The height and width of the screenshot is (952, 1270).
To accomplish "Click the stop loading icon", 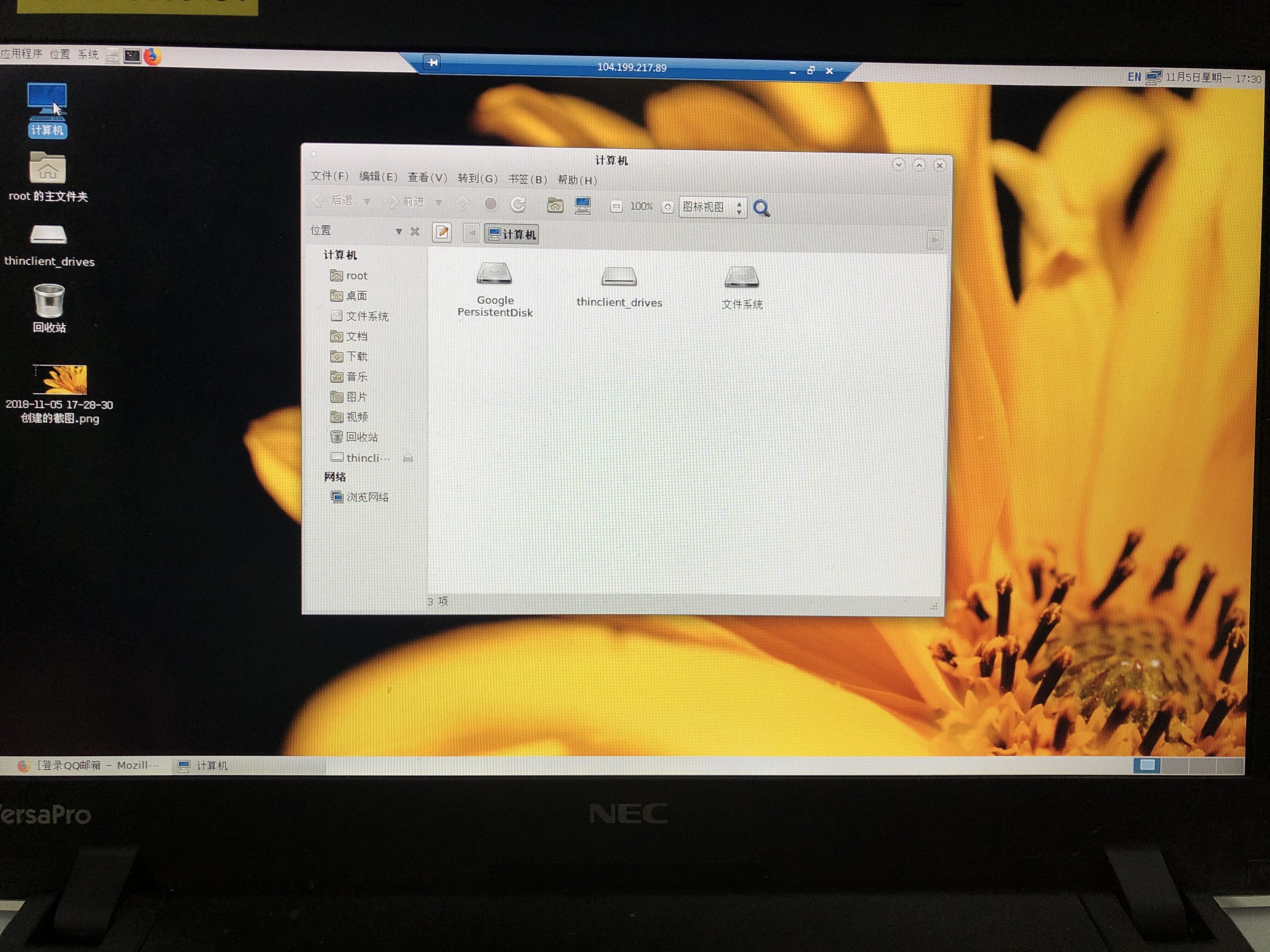I will [x=490, y=204].
